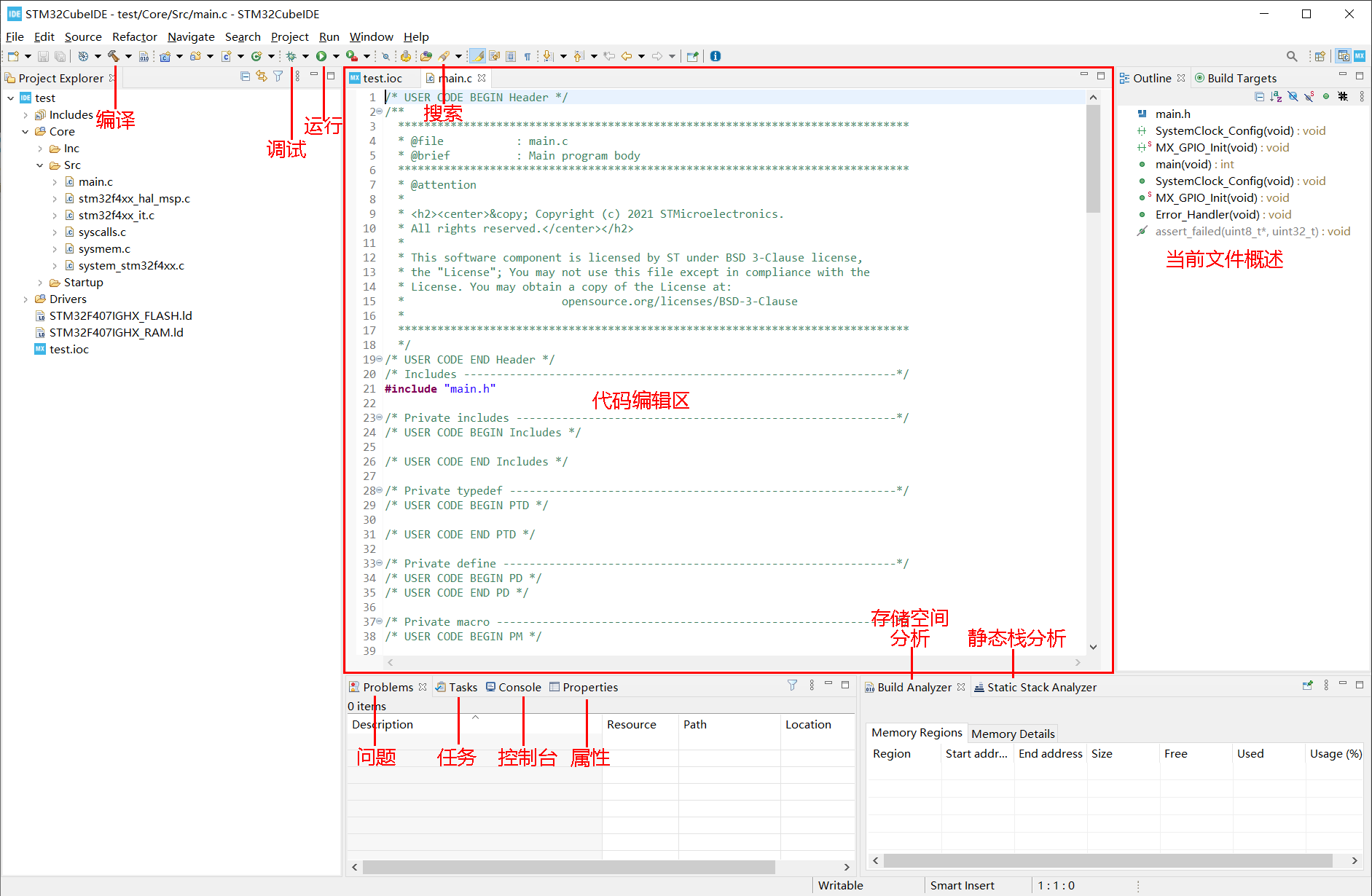The width and height of the screenshot is (1372, 896).
Task: Expand the Includes folder node
Action: coord(26,114)
